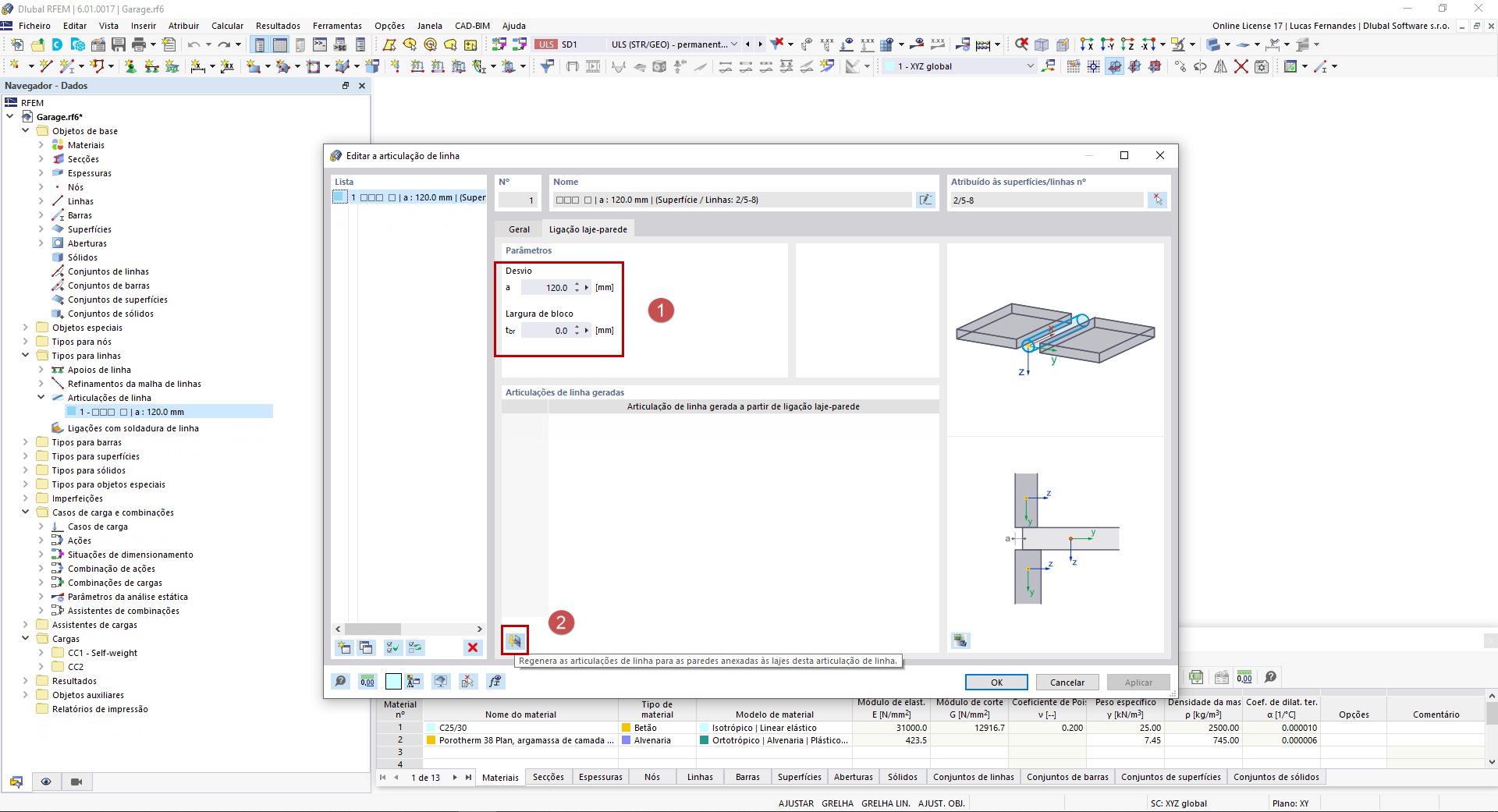Image resolution: width=1498 pixels, height=812 pixels.
Task: Copy the selected line hinge in list
Action: coord(366,647)
